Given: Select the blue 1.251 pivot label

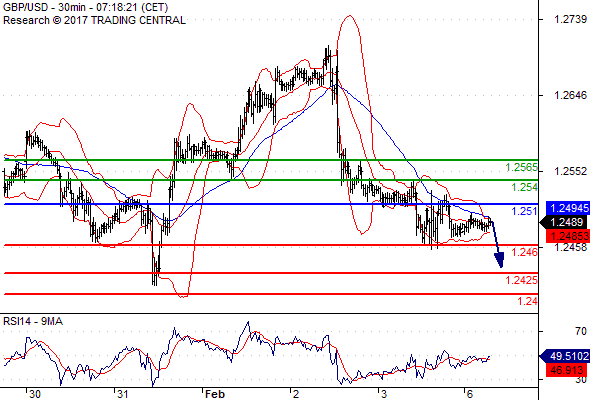Looking at the screenshot, I should (x=524, y=211).
